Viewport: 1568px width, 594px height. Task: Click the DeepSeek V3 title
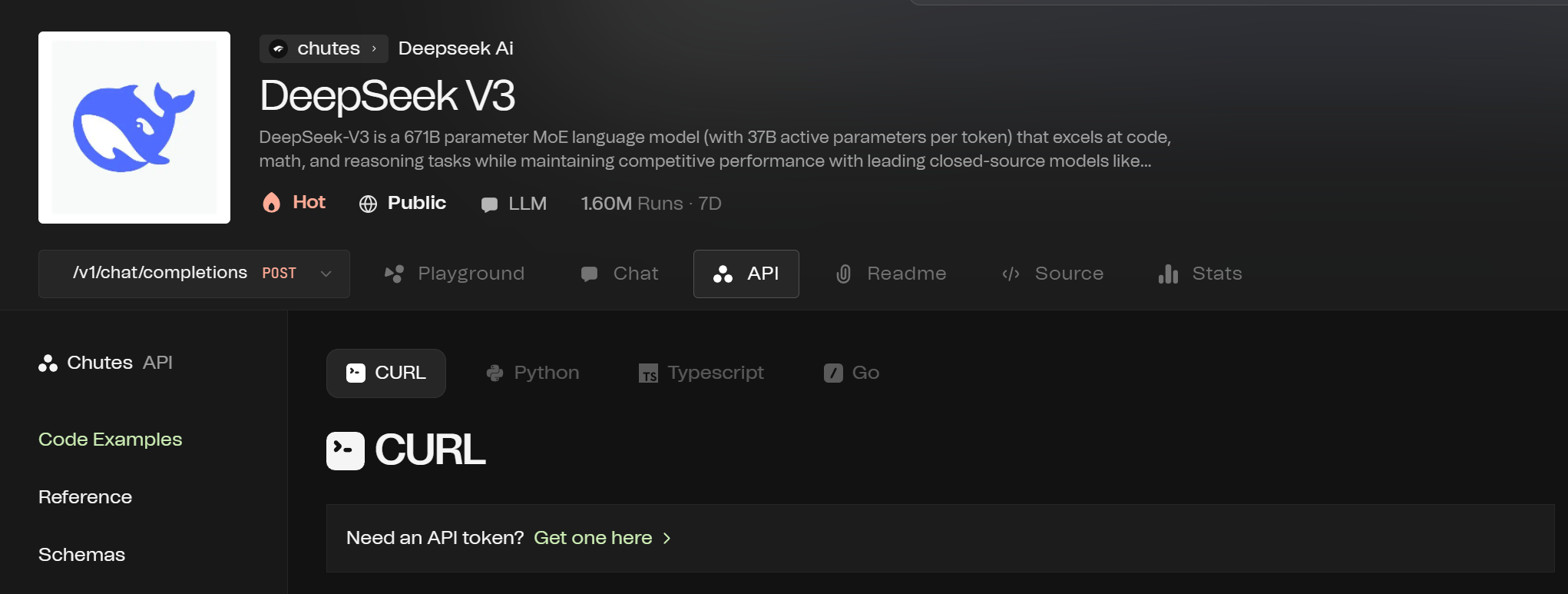click(387, 96)
